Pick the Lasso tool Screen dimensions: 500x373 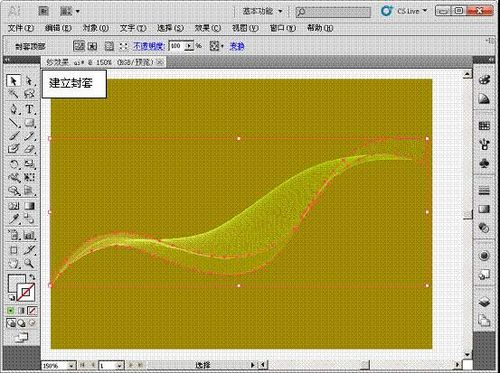29,94
